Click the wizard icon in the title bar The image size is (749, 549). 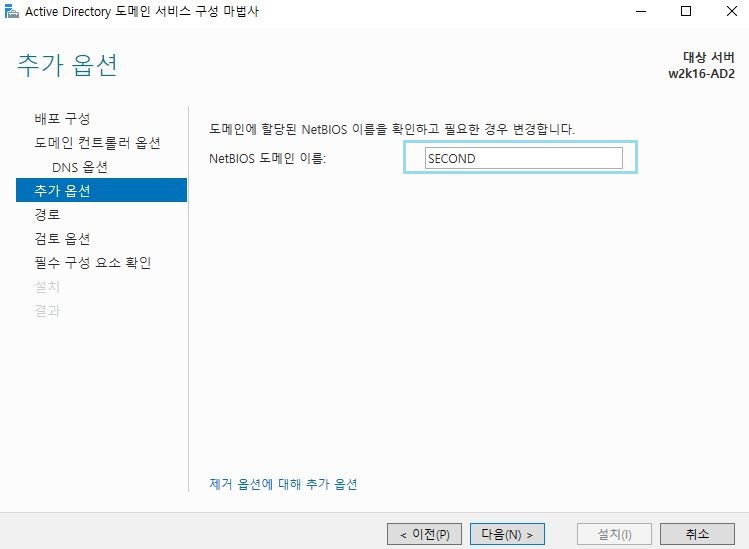tap(11, 11)
